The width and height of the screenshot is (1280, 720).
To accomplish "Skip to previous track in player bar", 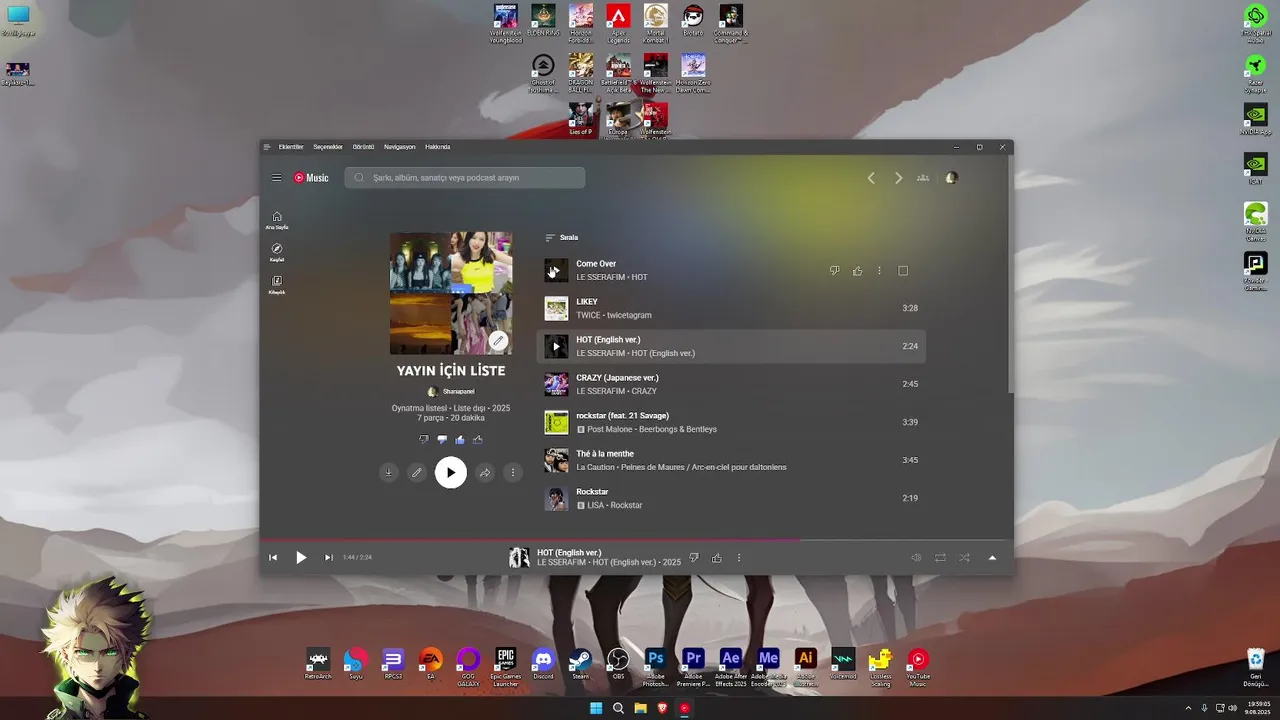I will (273, 558).
